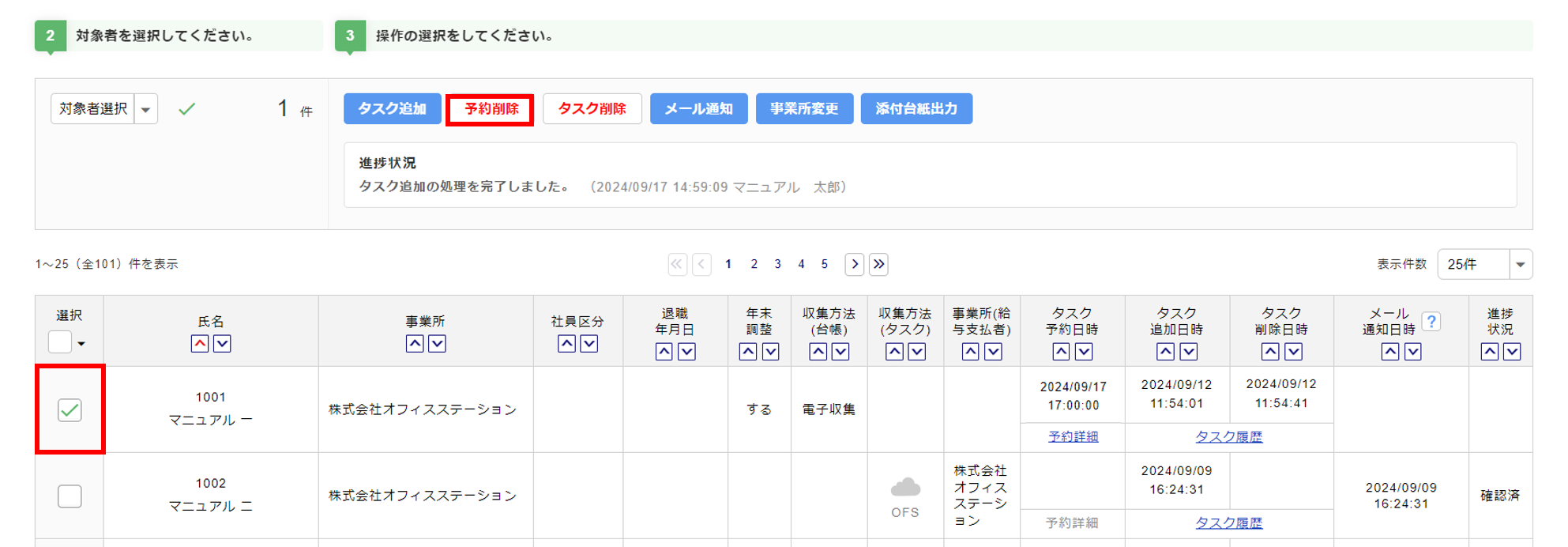Sort 社員区分 column ascending
The image size is (1568, 547).
coord(566,344)
